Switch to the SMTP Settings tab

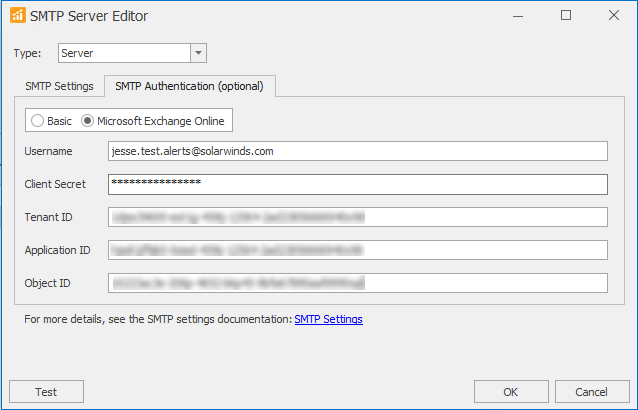pos(59,86)
